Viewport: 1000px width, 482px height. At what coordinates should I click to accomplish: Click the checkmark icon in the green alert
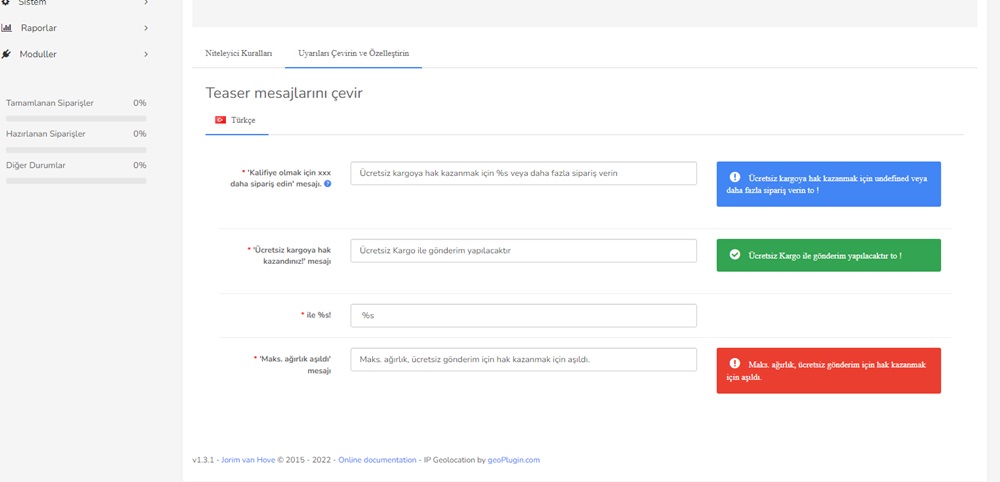click(735, 254)
